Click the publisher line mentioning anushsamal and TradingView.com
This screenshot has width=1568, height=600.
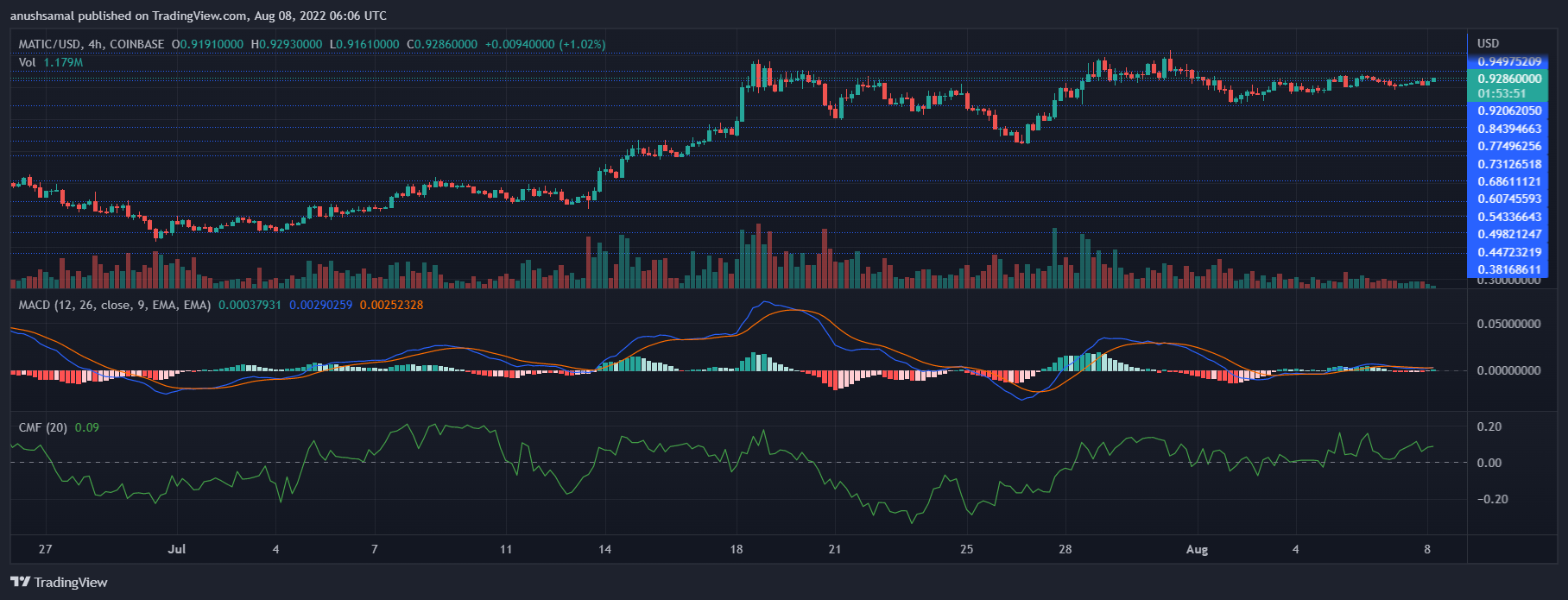(x=199, y=16)
